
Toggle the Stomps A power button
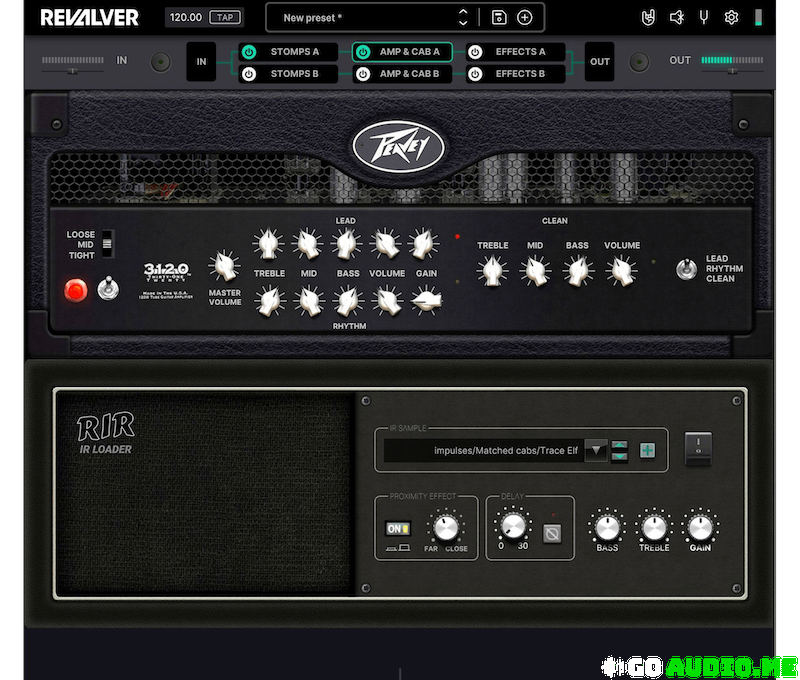249,52
